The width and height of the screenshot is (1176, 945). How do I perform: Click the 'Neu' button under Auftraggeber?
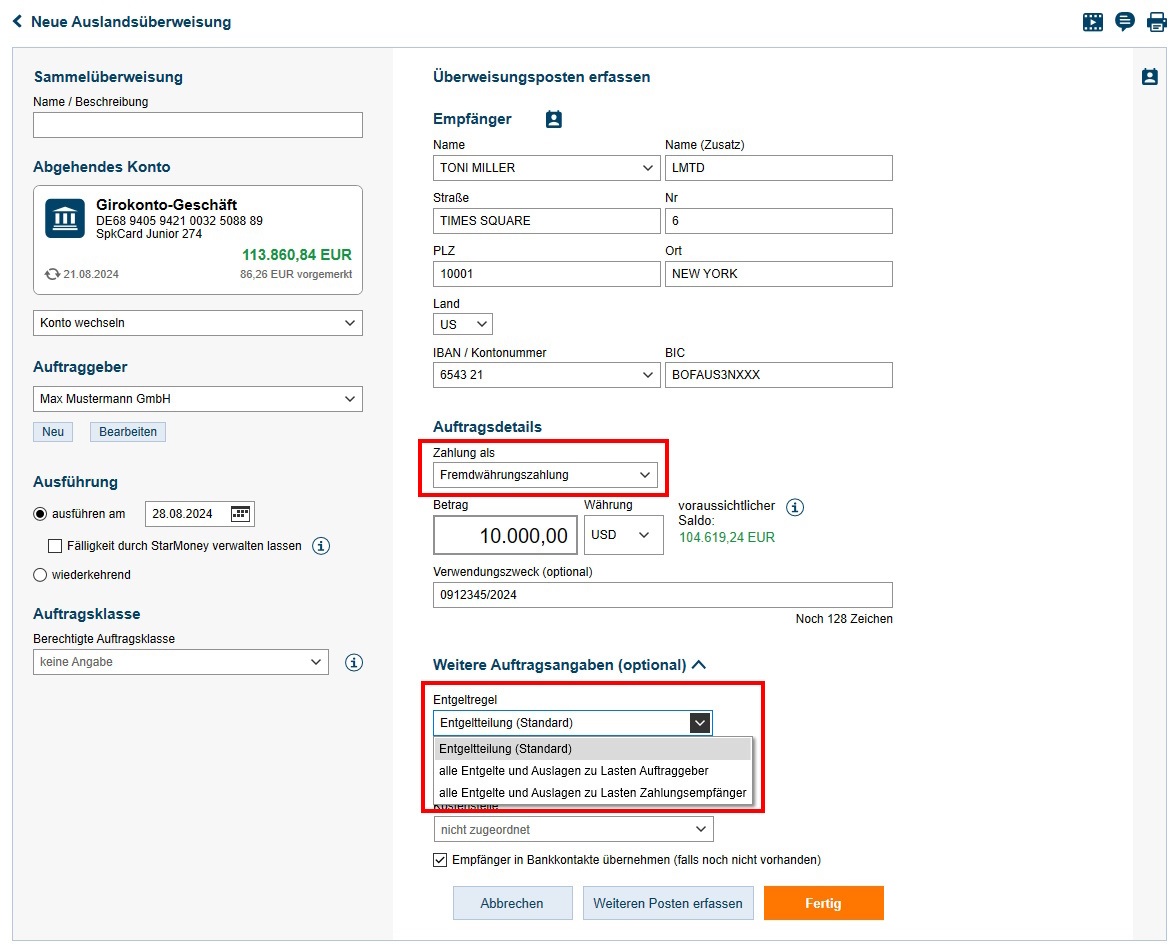[53, 432]
